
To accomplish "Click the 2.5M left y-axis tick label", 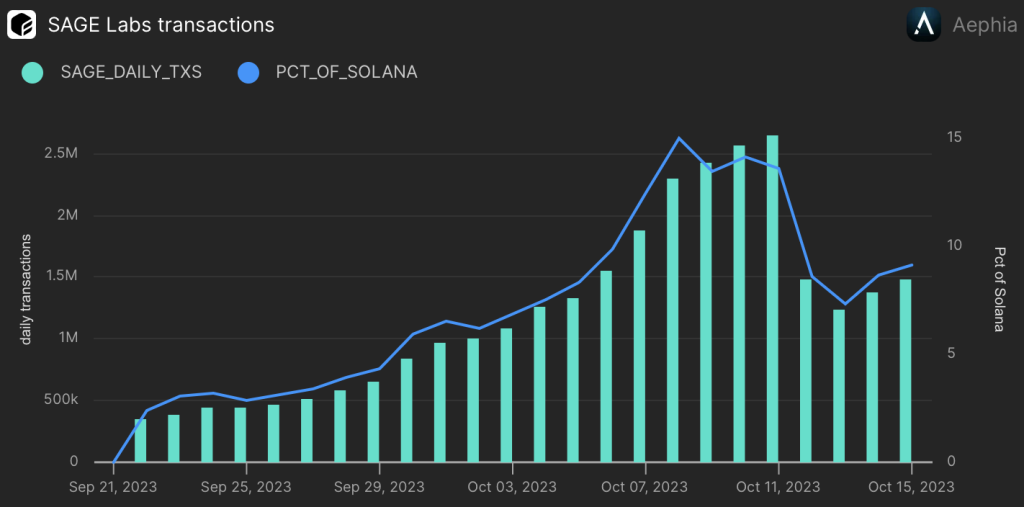I will 59,154.
